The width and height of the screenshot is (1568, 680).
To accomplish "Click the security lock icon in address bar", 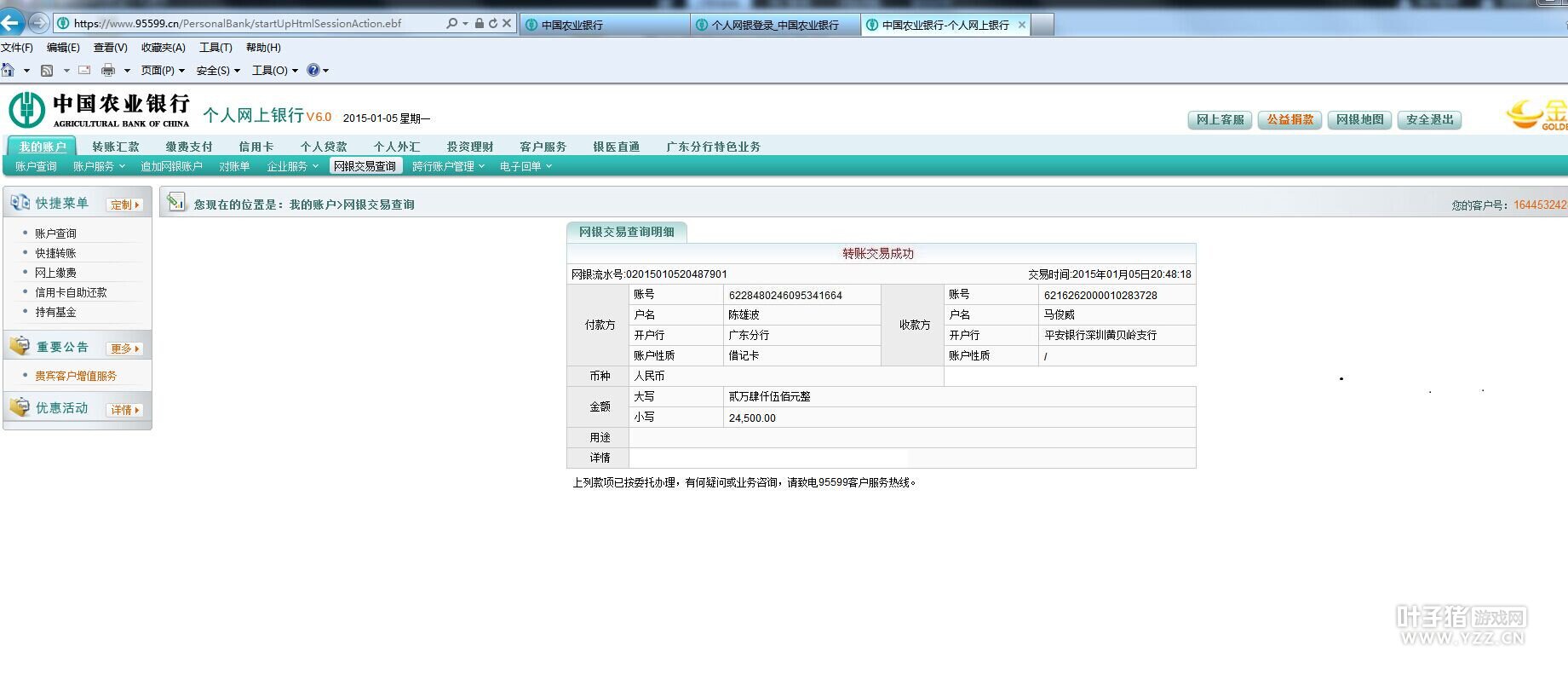I will click(480, 23).
